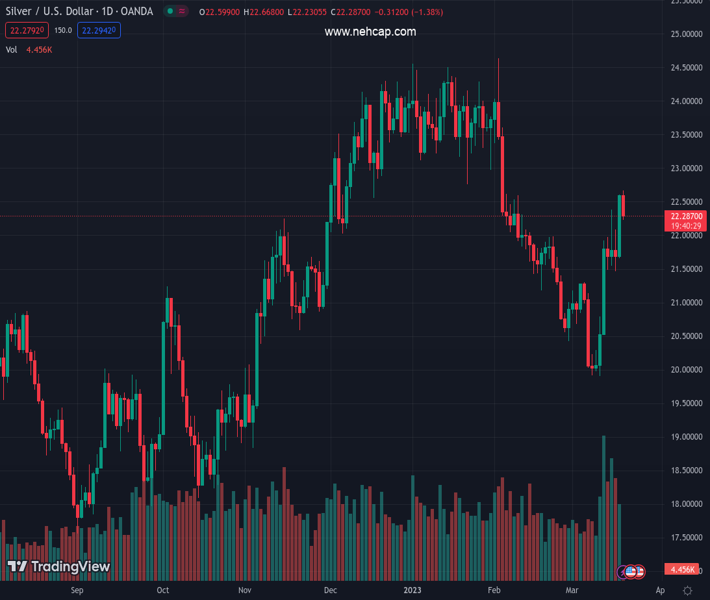Click the rightmost US flag economic event icon

pos(638,571)
